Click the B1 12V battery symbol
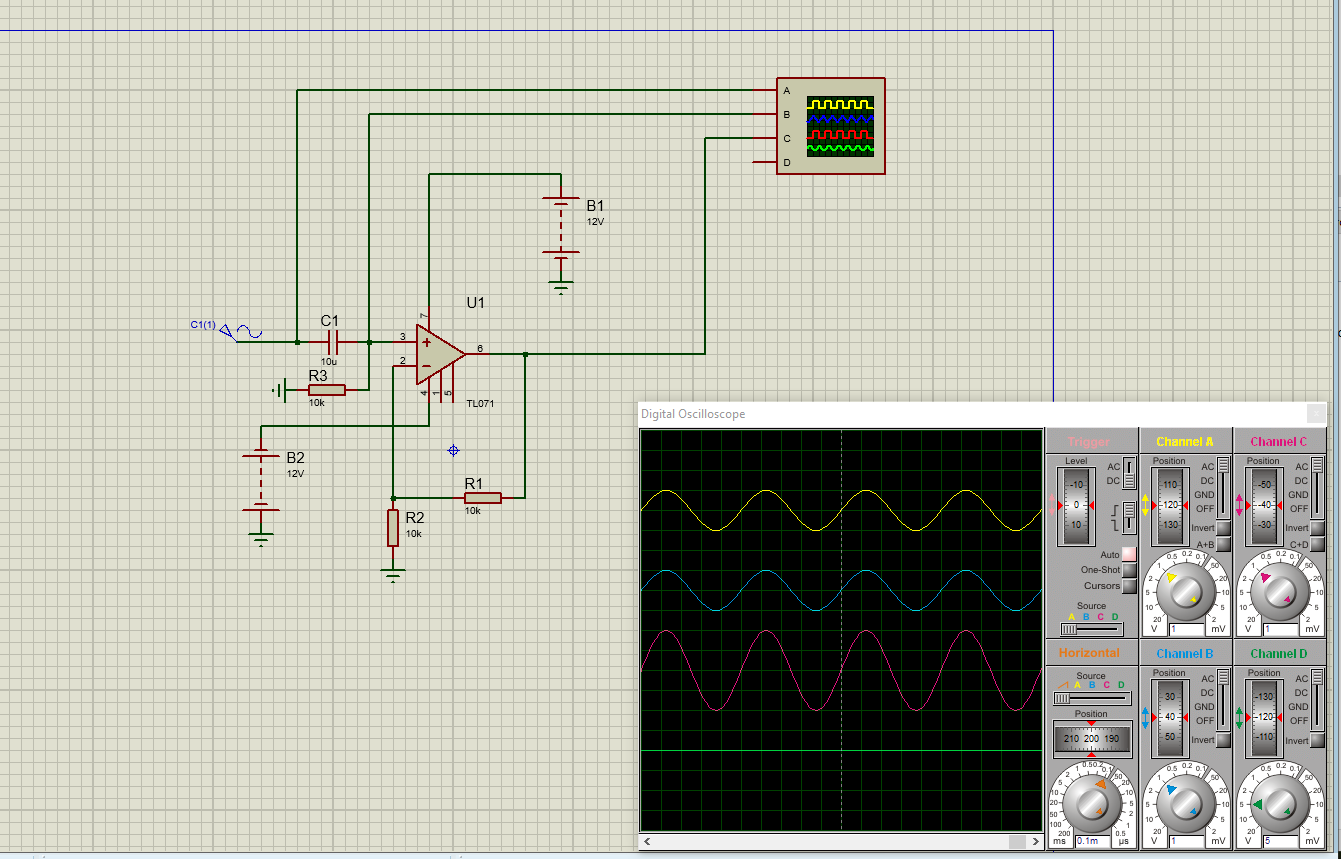The width and height of the screenshot is (1341, 859). pos(561,227)
